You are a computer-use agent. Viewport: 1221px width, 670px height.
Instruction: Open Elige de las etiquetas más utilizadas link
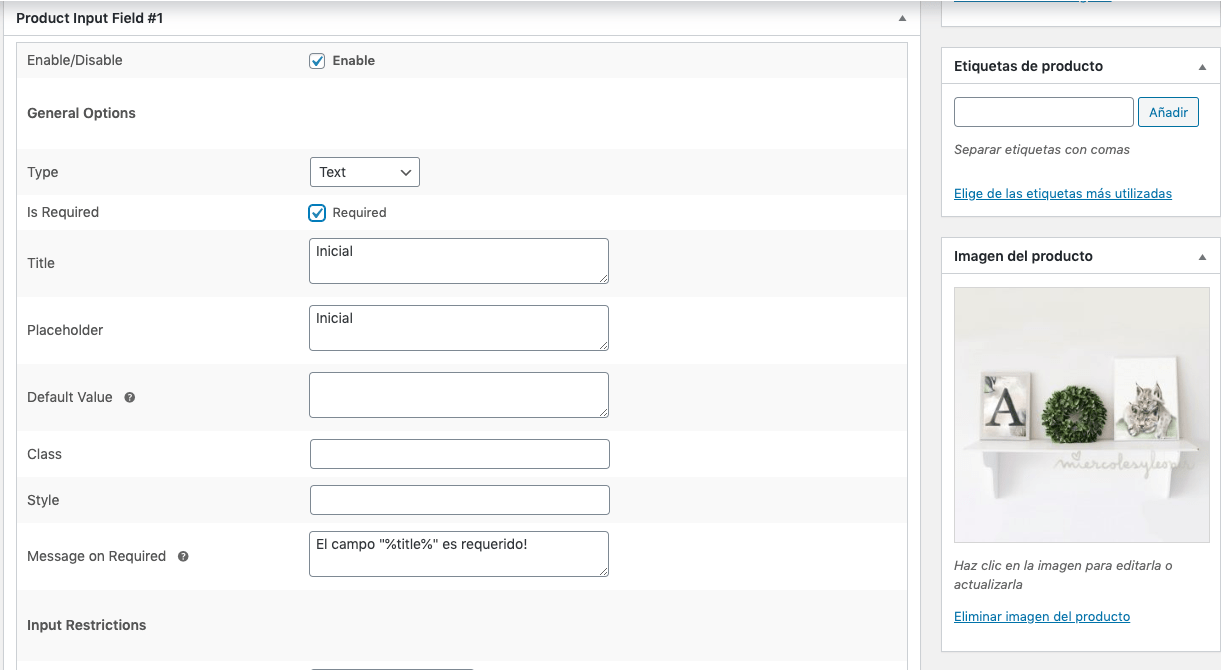1063,193
